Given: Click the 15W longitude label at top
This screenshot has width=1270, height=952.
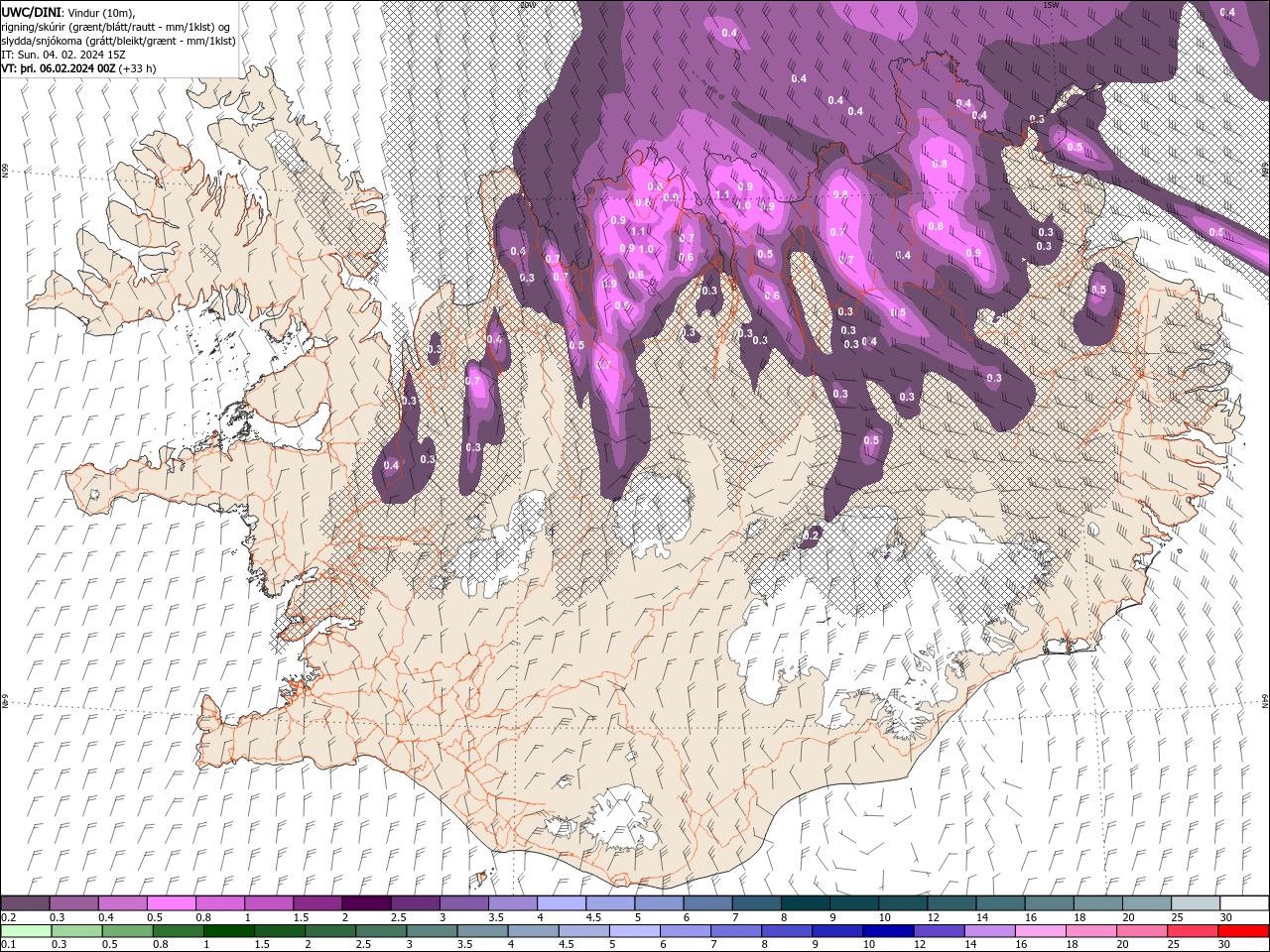Looking at the screenshot, I should point(1051,5).
